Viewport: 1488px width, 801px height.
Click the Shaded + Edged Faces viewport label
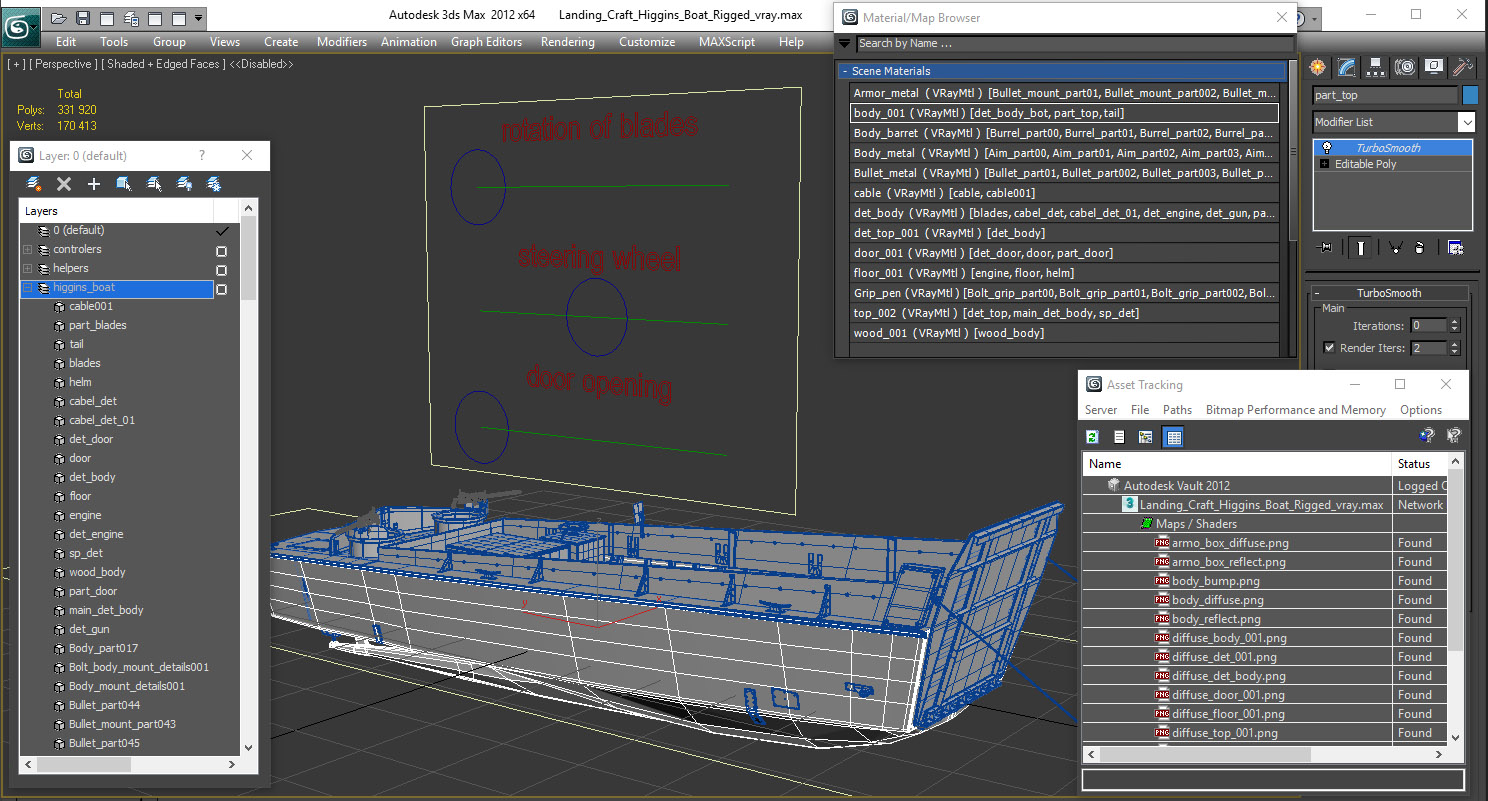click(x=163, y=64)
